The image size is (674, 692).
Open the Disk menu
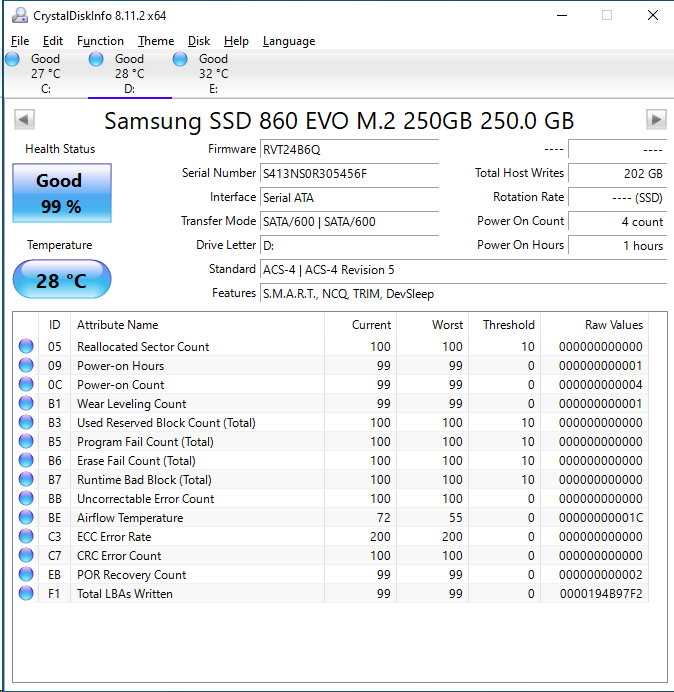199,41
